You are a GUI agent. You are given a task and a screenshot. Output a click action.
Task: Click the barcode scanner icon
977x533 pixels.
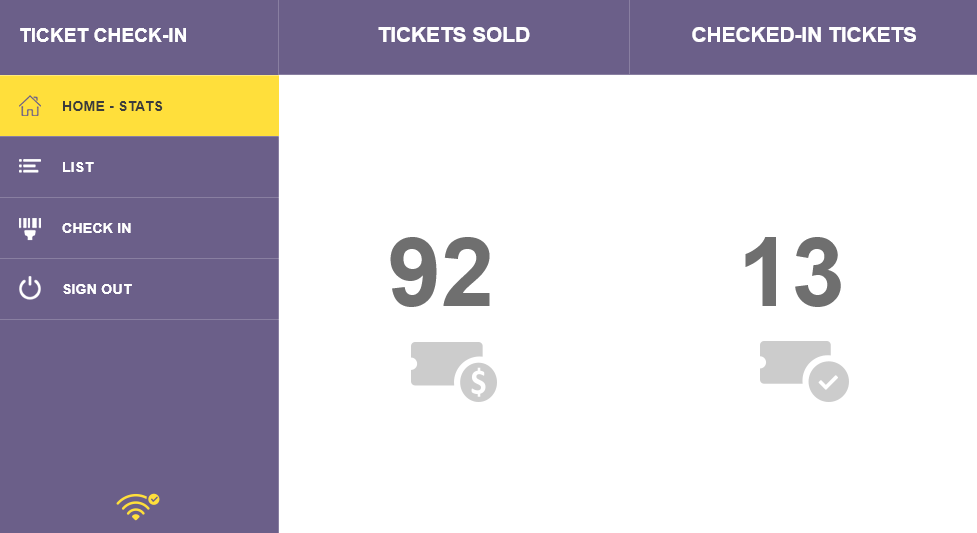pos(29,228)
